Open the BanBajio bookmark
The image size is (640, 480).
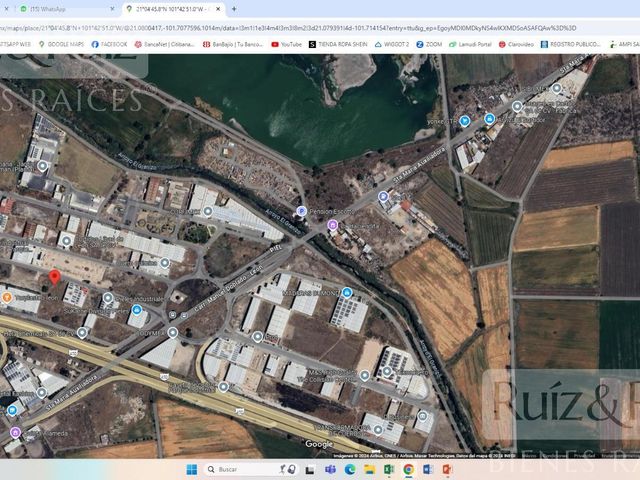coord(233,44)
